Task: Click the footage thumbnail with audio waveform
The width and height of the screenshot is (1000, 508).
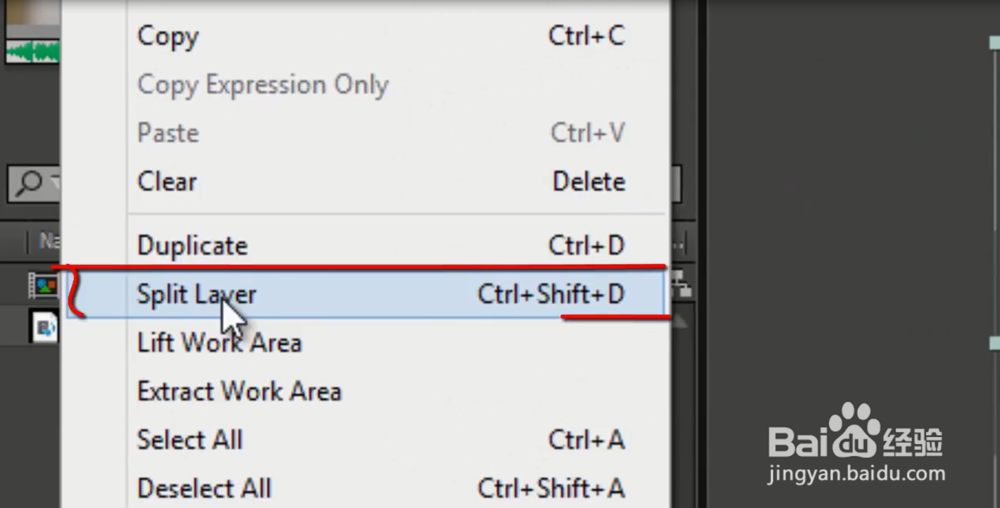Action: (x=32, y=32)
